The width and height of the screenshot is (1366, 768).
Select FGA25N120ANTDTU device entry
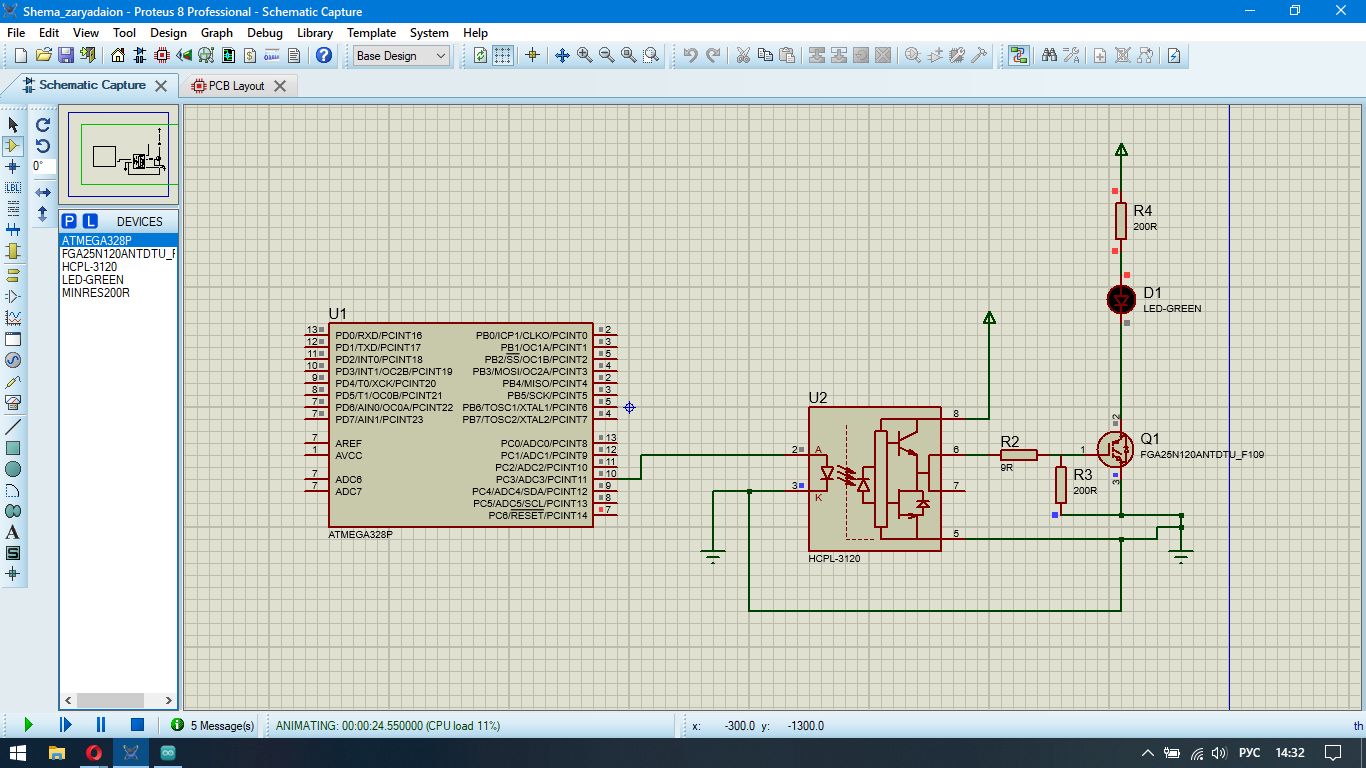(x=118, y=254)
